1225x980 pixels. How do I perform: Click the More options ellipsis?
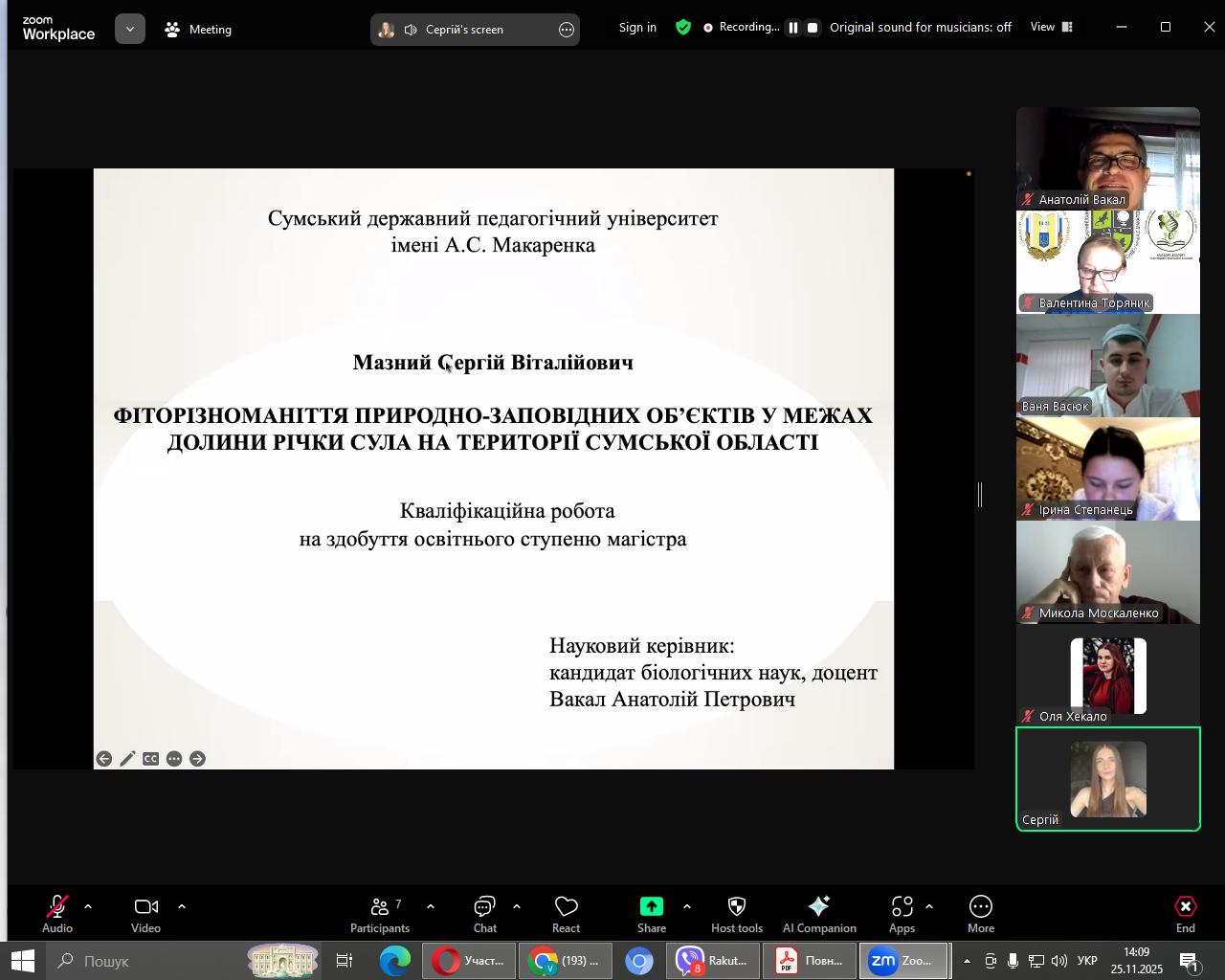pyautogui.click(x=980, y=914)
